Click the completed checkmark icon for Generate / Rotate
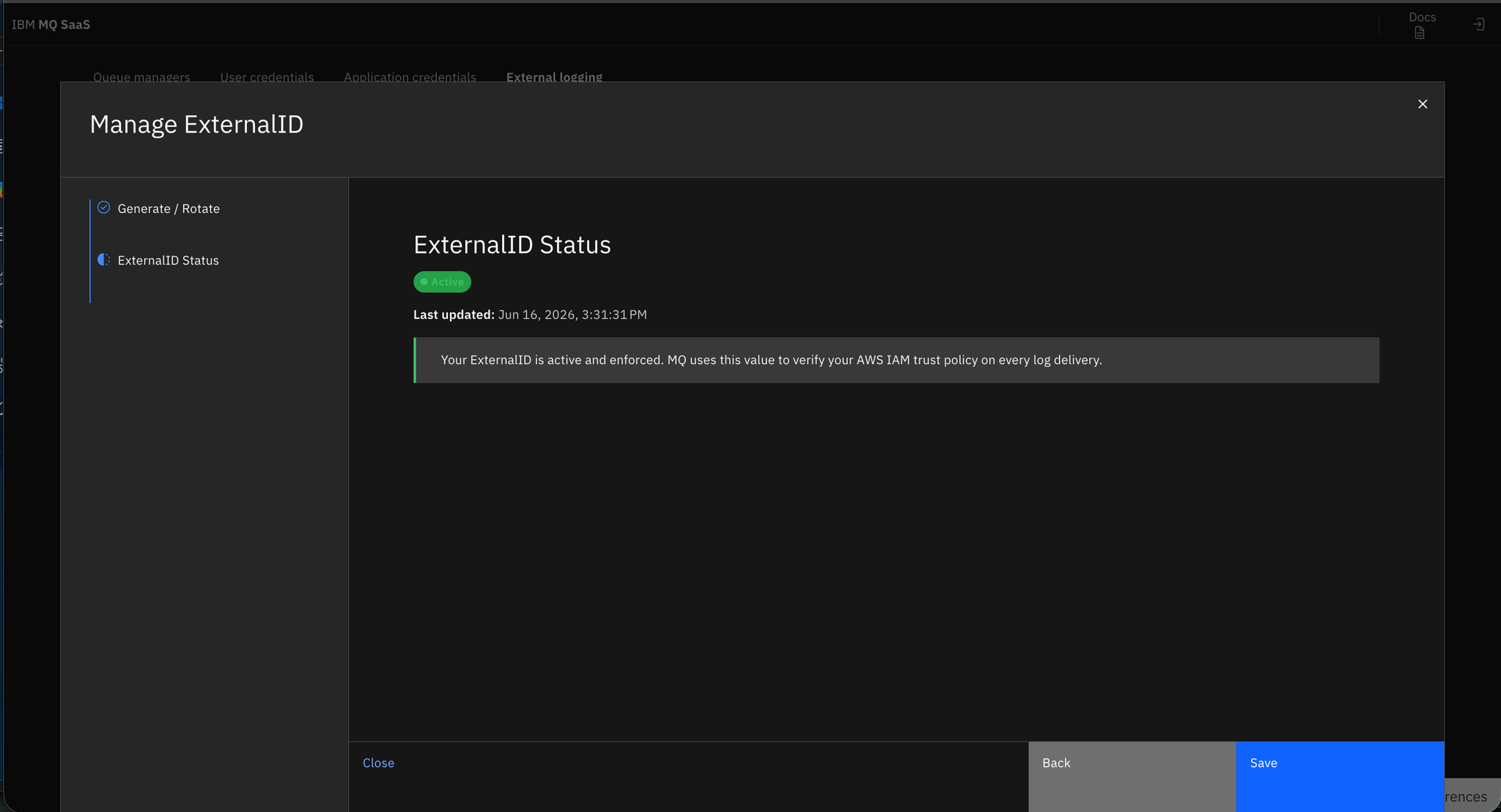The image size is (1501, 812). click(x=104, y=207)
